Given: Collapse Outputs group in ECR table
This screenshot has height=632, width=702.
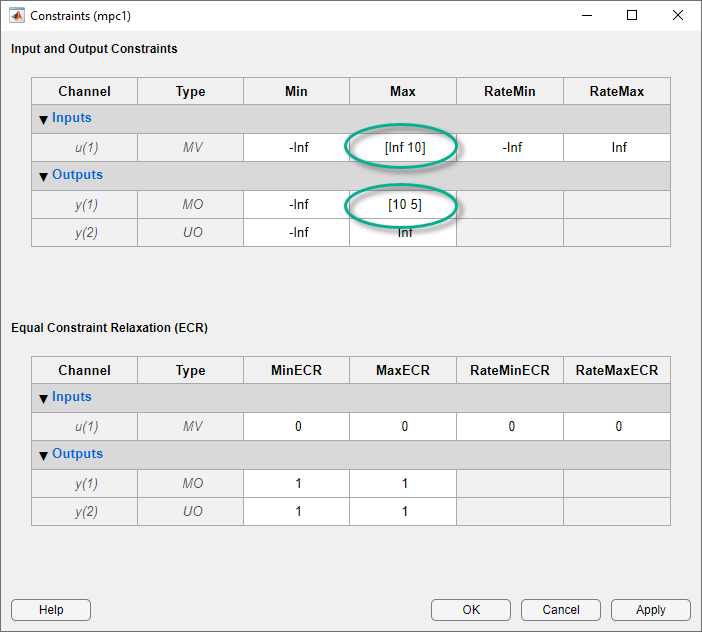Looking at the screenshot, I should [x=43, y=455].
